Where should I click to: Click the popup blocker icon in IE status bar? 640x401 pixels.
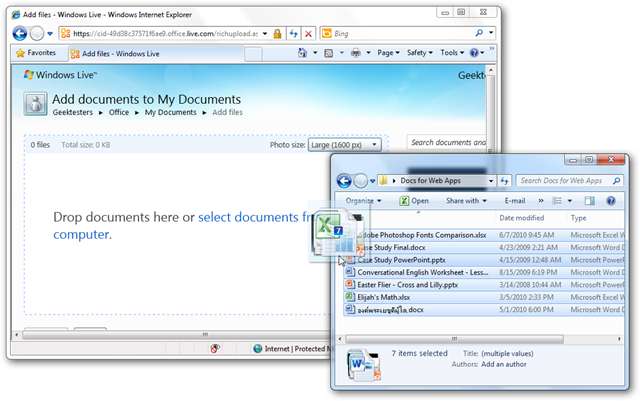[x=215, y=348]
